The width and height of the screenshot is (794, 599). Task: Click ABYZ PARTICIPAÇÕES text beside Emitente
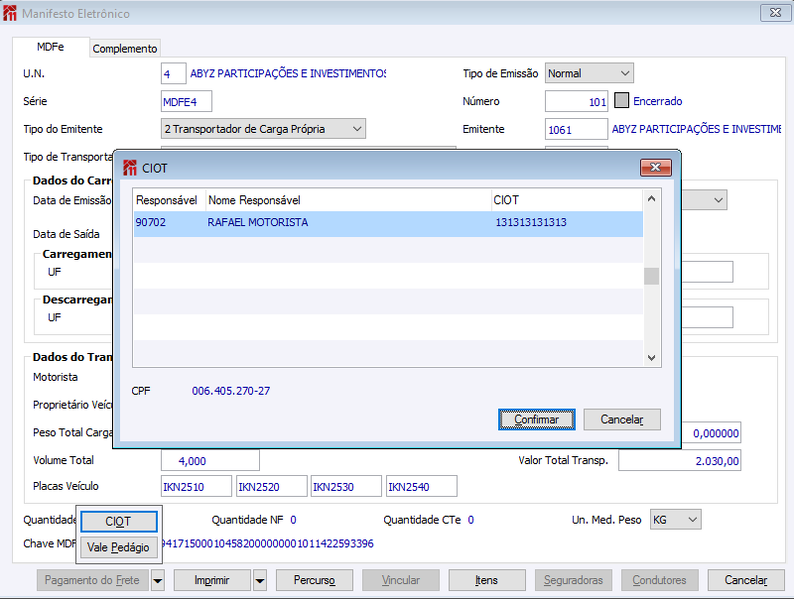pos(696,129)
